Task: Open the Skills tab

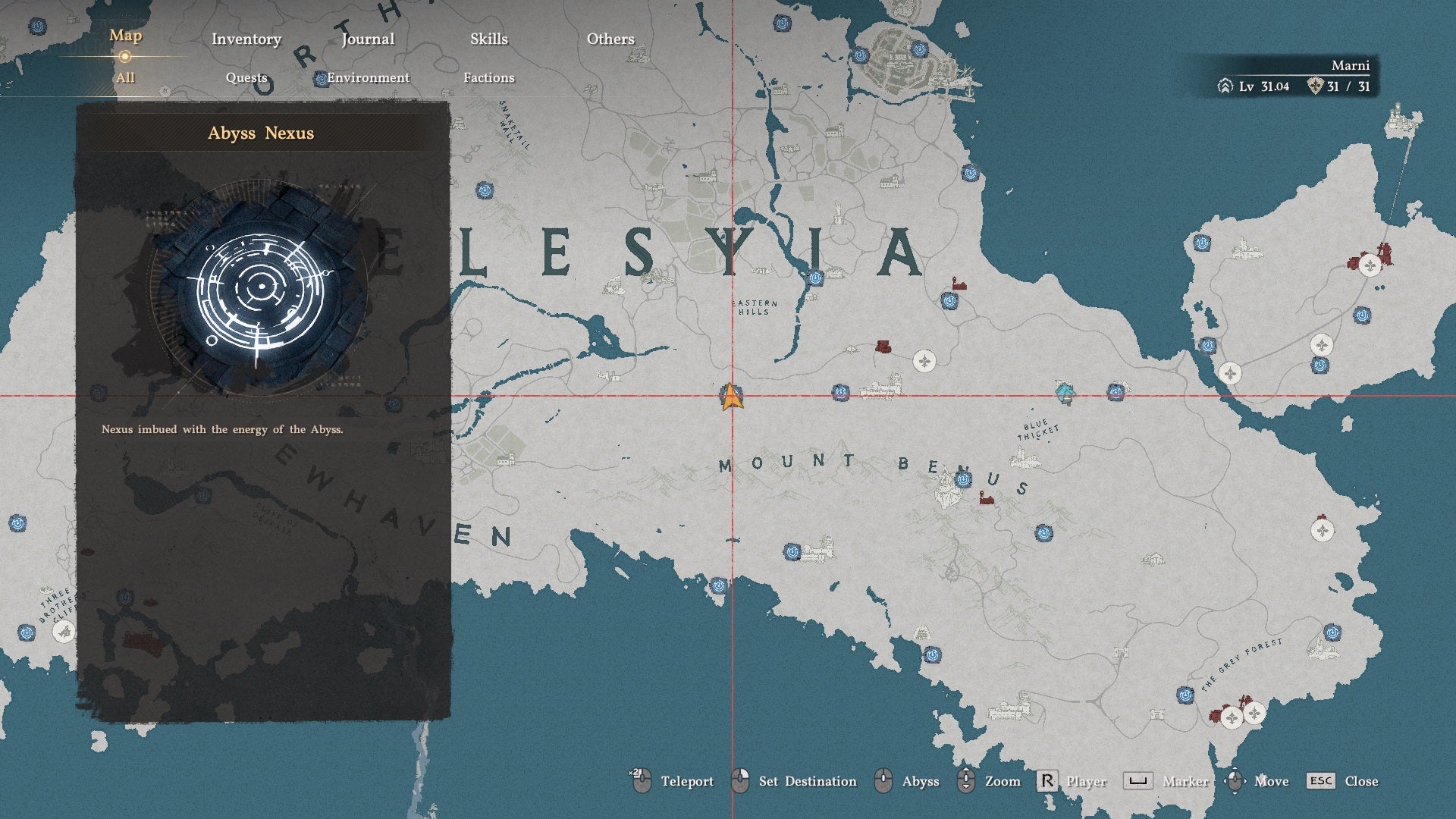Action: pos(489,39)
